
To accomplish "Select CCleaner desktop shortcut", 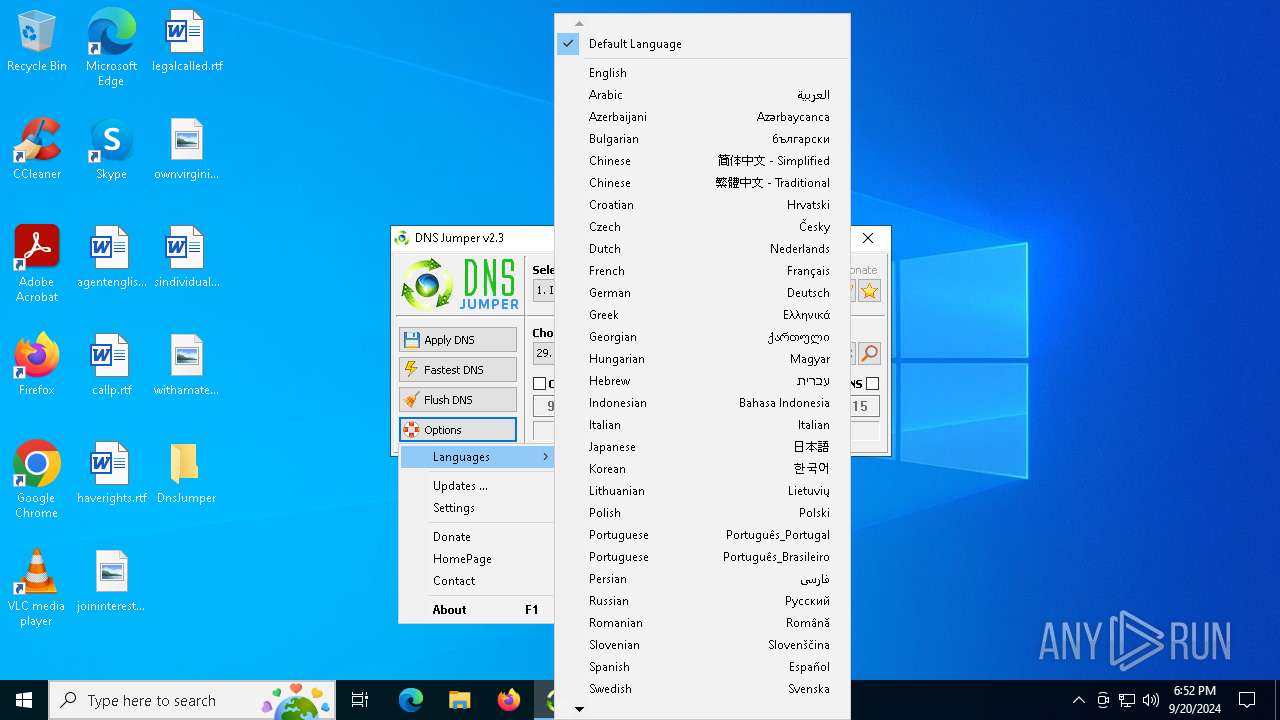I will [37, 150].
